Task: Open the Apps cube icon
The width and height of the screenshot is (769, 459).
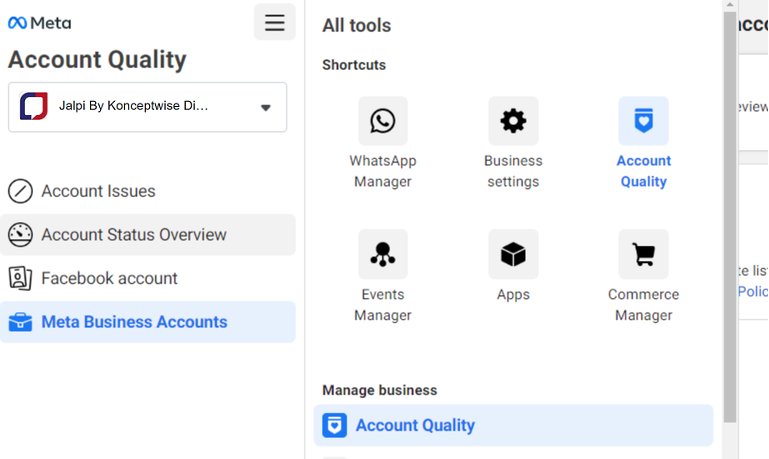Action: 513,255
